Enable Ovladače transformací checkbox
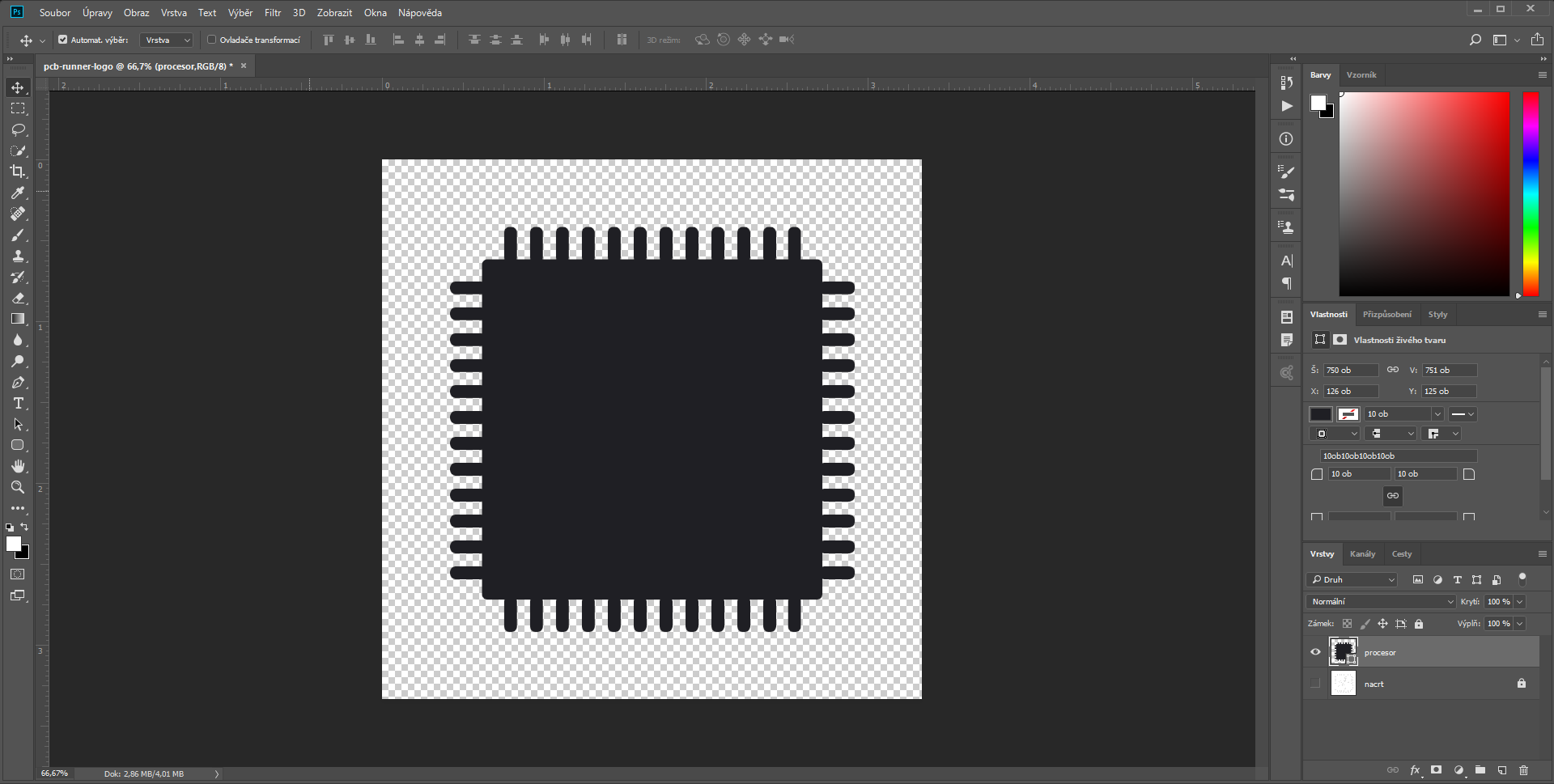This screenshot has height=784, width=1554. coord(210,39)
